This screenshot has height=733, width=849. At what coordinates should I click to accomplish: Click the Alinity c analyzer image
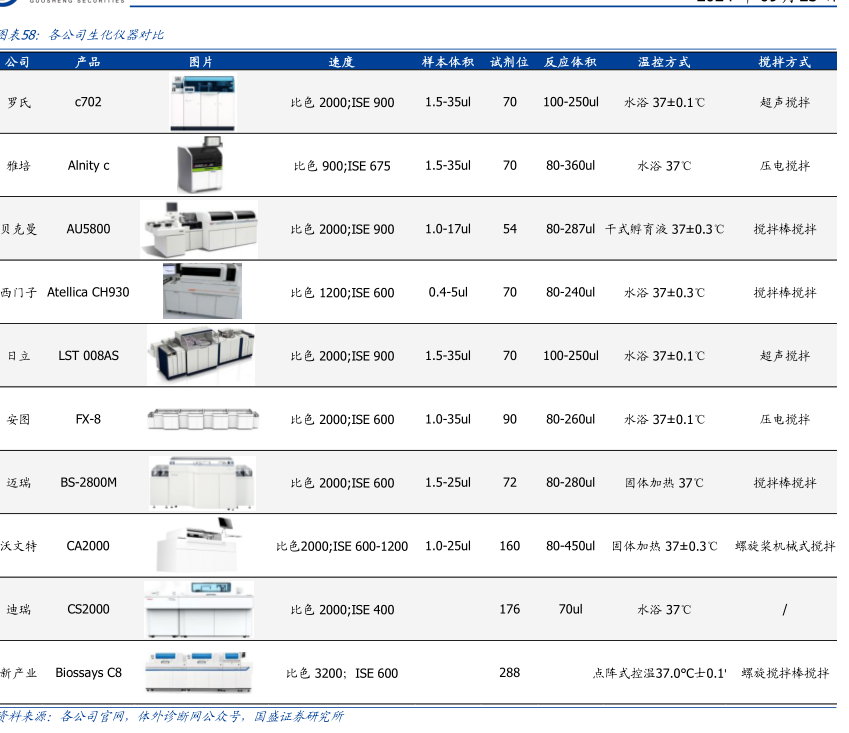point(200,165)
